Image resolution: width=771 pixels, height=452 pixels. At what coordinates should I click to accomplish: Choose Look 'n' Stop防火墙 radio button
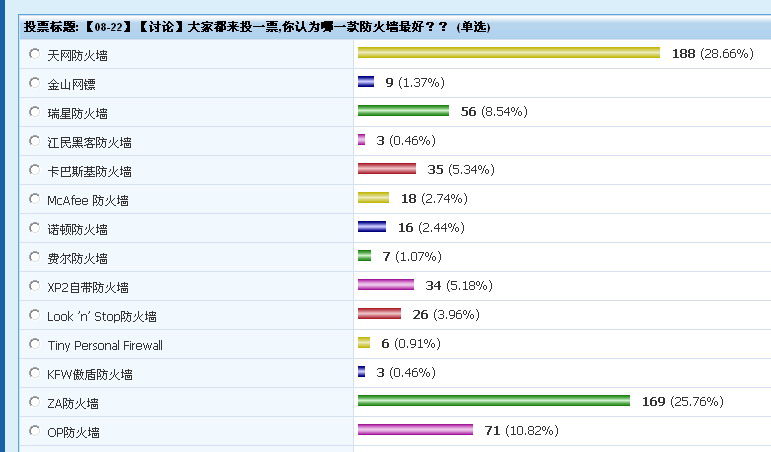[35, 315]
